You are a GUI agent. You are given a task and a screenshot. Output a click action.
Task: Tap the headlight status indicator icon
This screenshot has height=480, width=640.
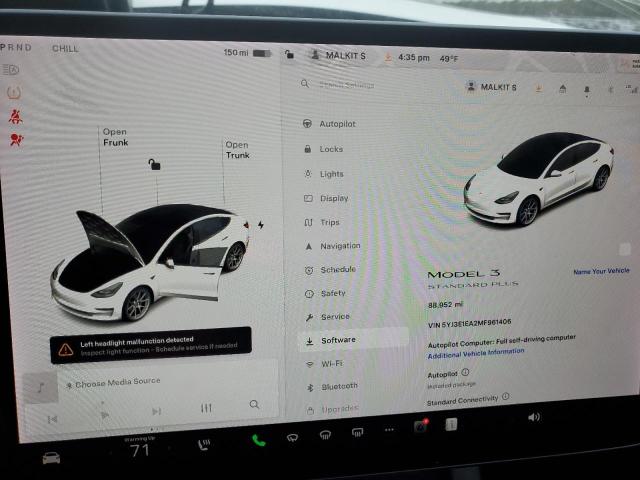(11, 70)
